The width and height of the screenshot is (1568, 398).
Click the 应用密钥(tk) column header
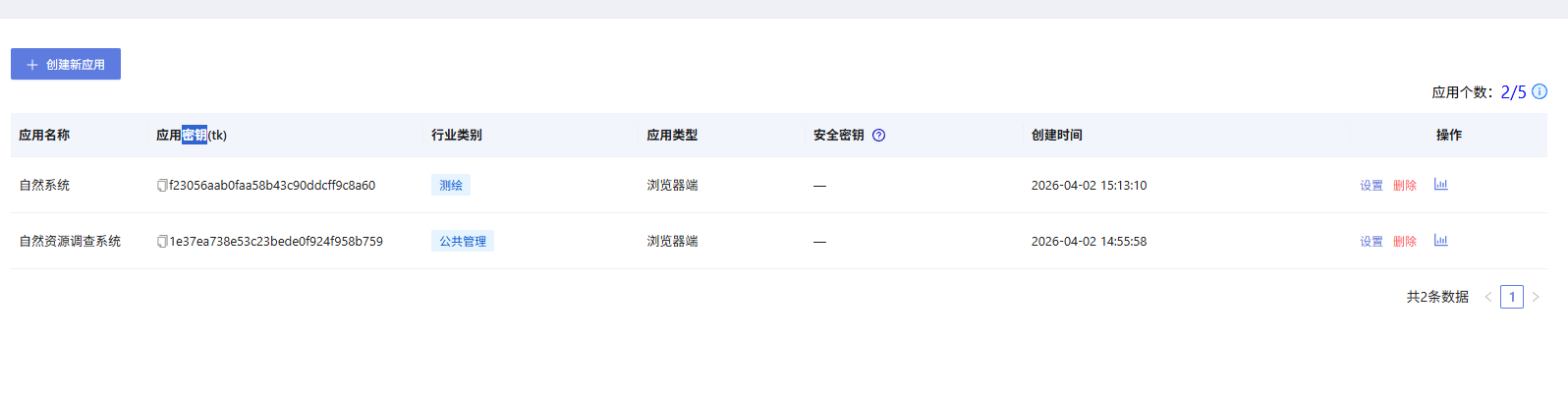192,136
